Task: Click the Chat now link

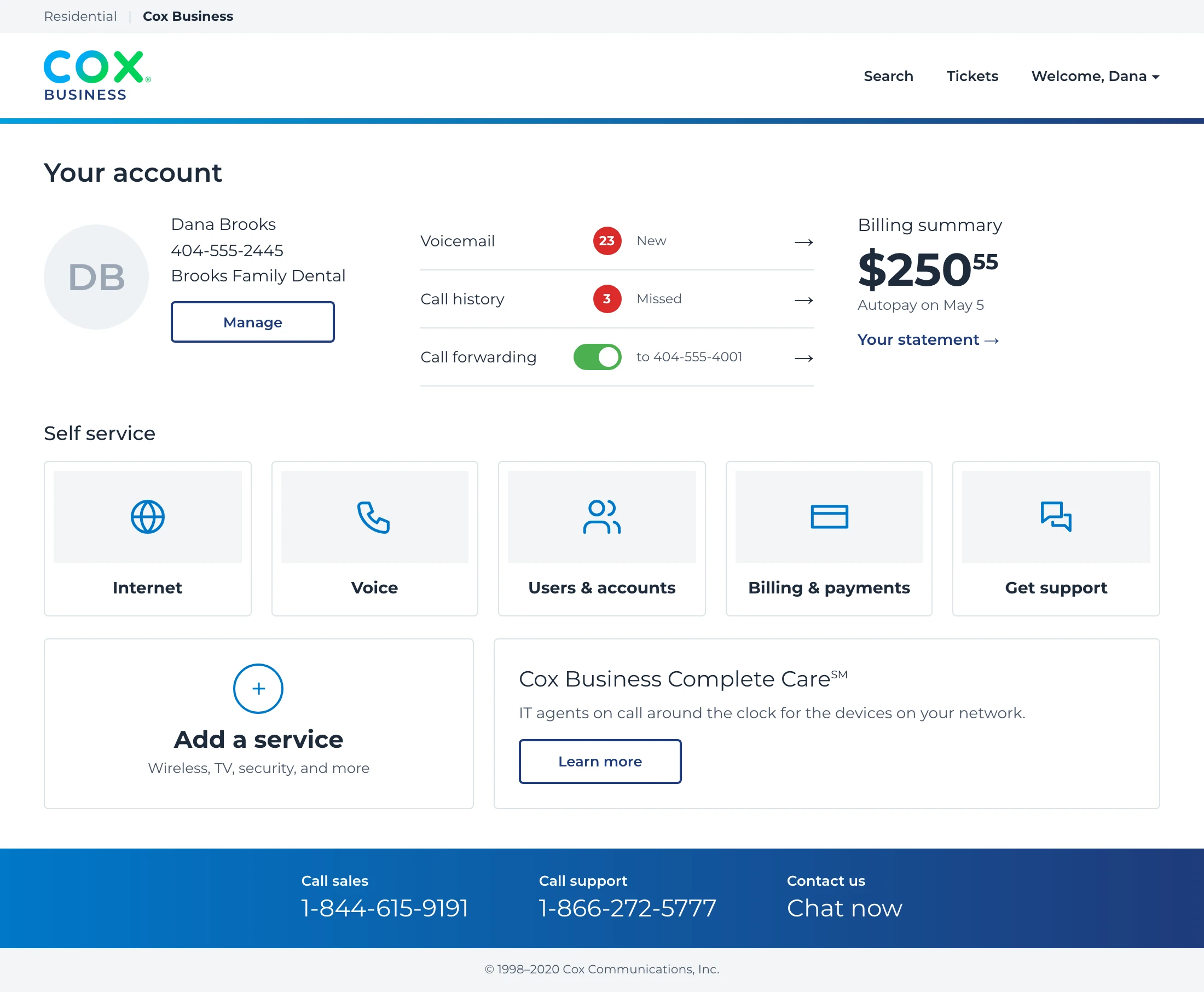Action: [844, 908]
